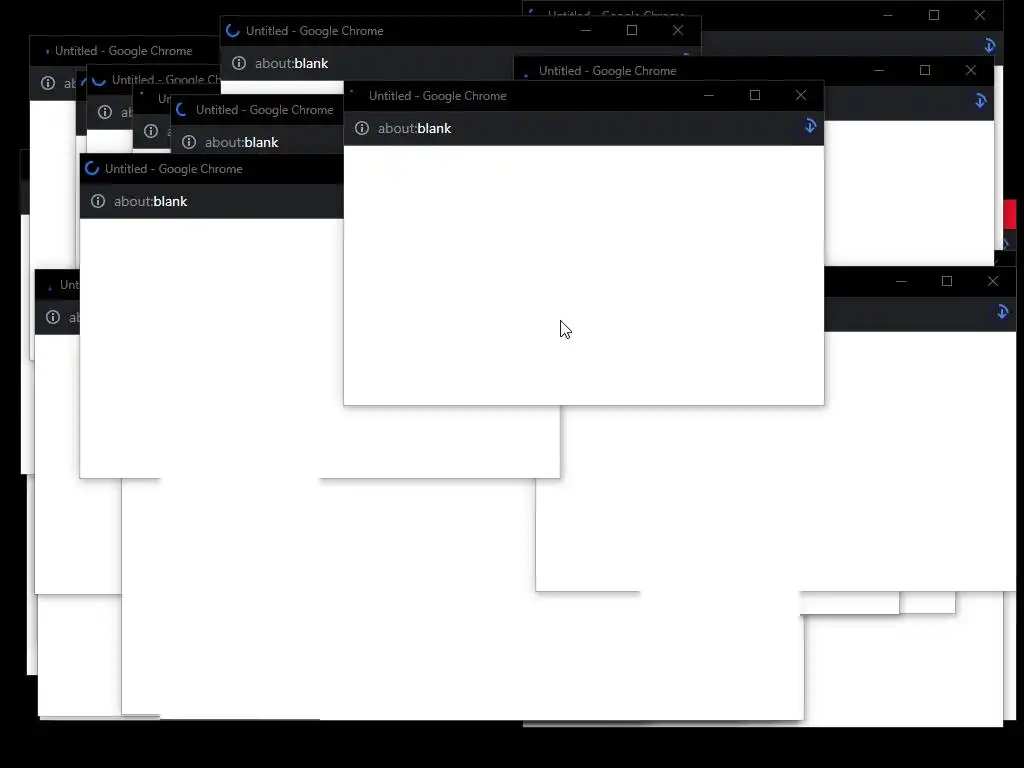Image resolution: width=1024 pixels, height=768 pixels.
Task: Close the titled window directly behind front window's right
Action: tap(970, 70)
